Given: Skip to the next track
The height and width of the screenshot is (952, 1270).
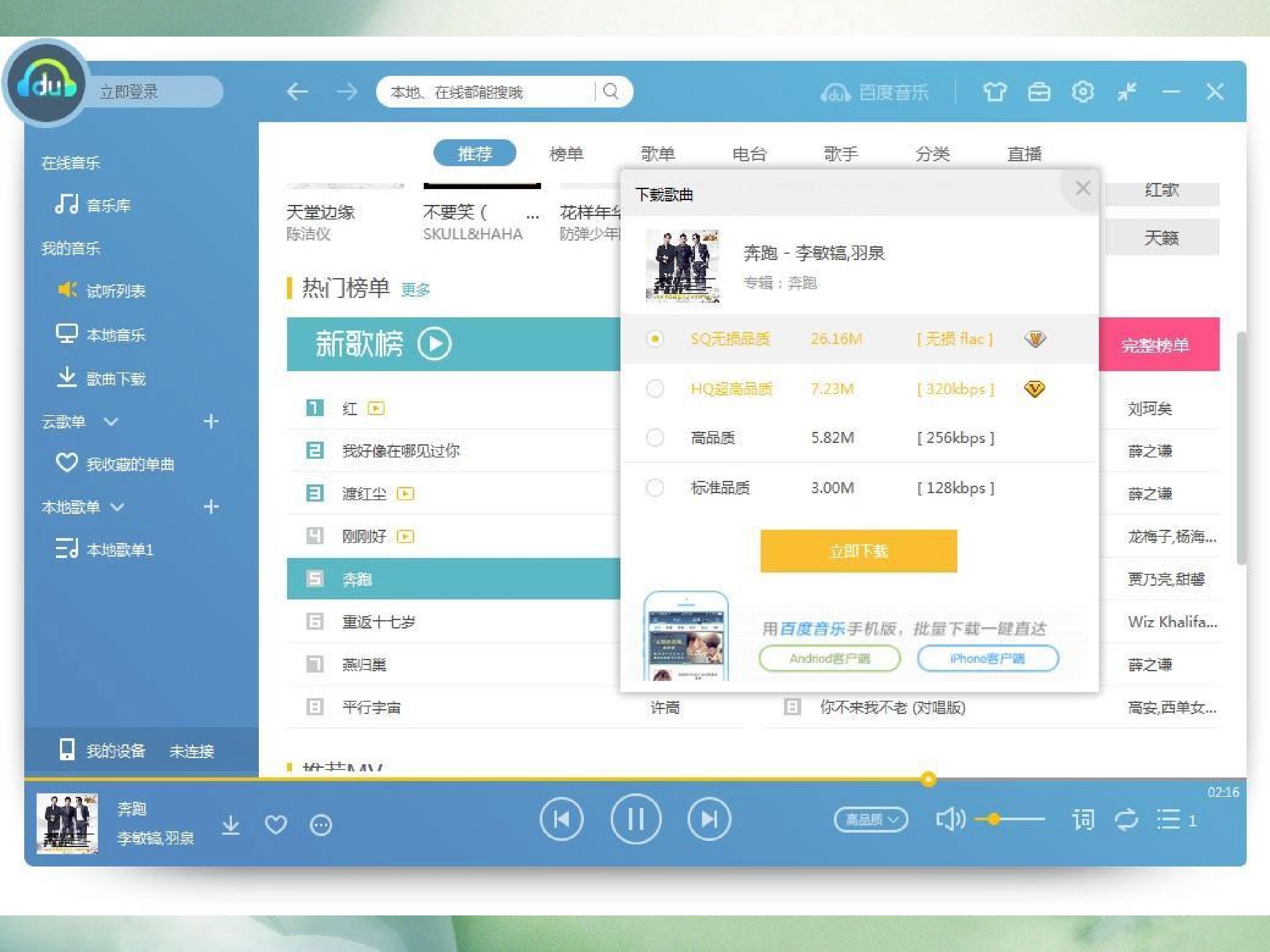Looking at the screenshot, I should coord(709,819).
